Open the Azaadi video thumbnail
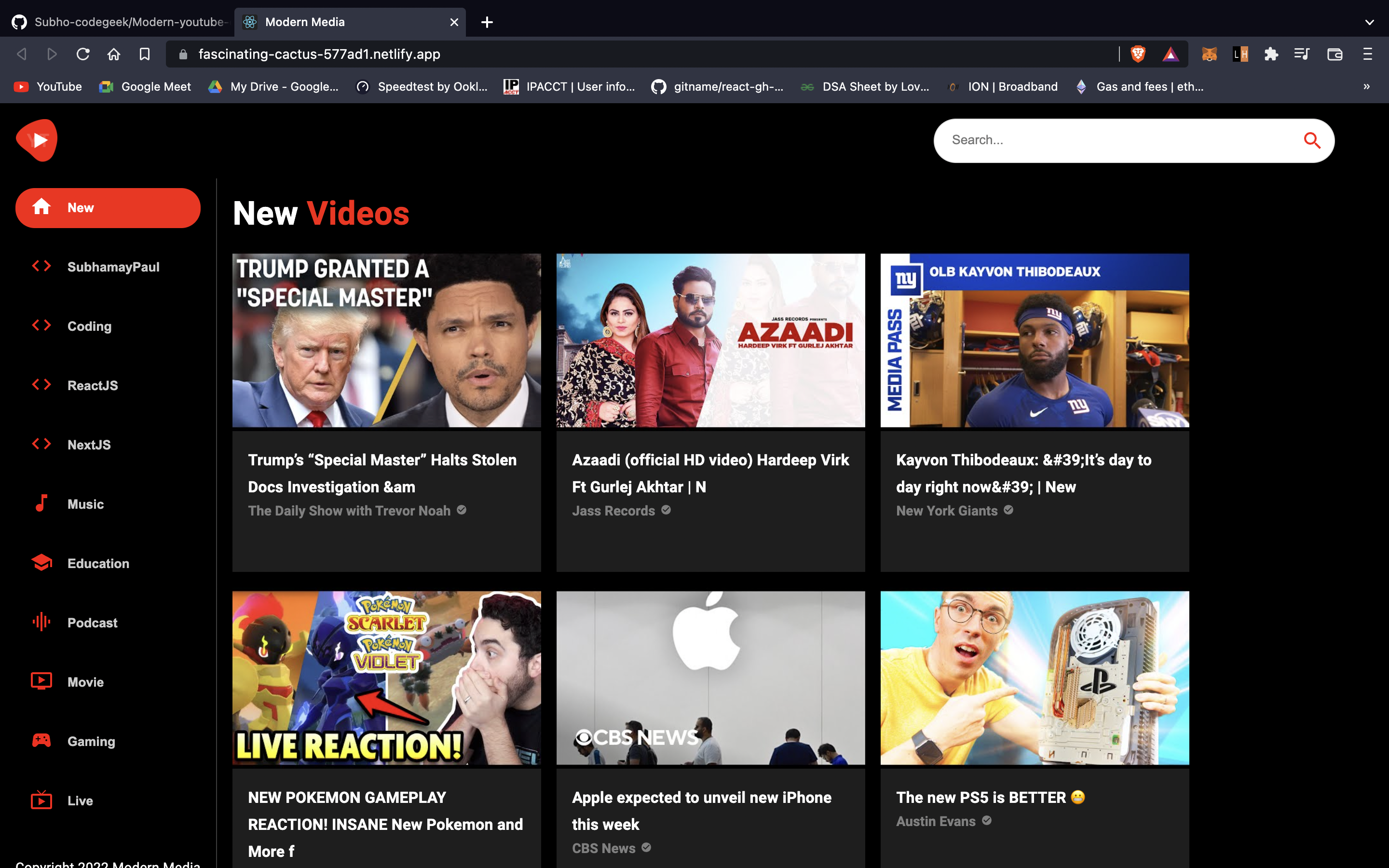The image size is (1389, 868). (x=710, y=340)
